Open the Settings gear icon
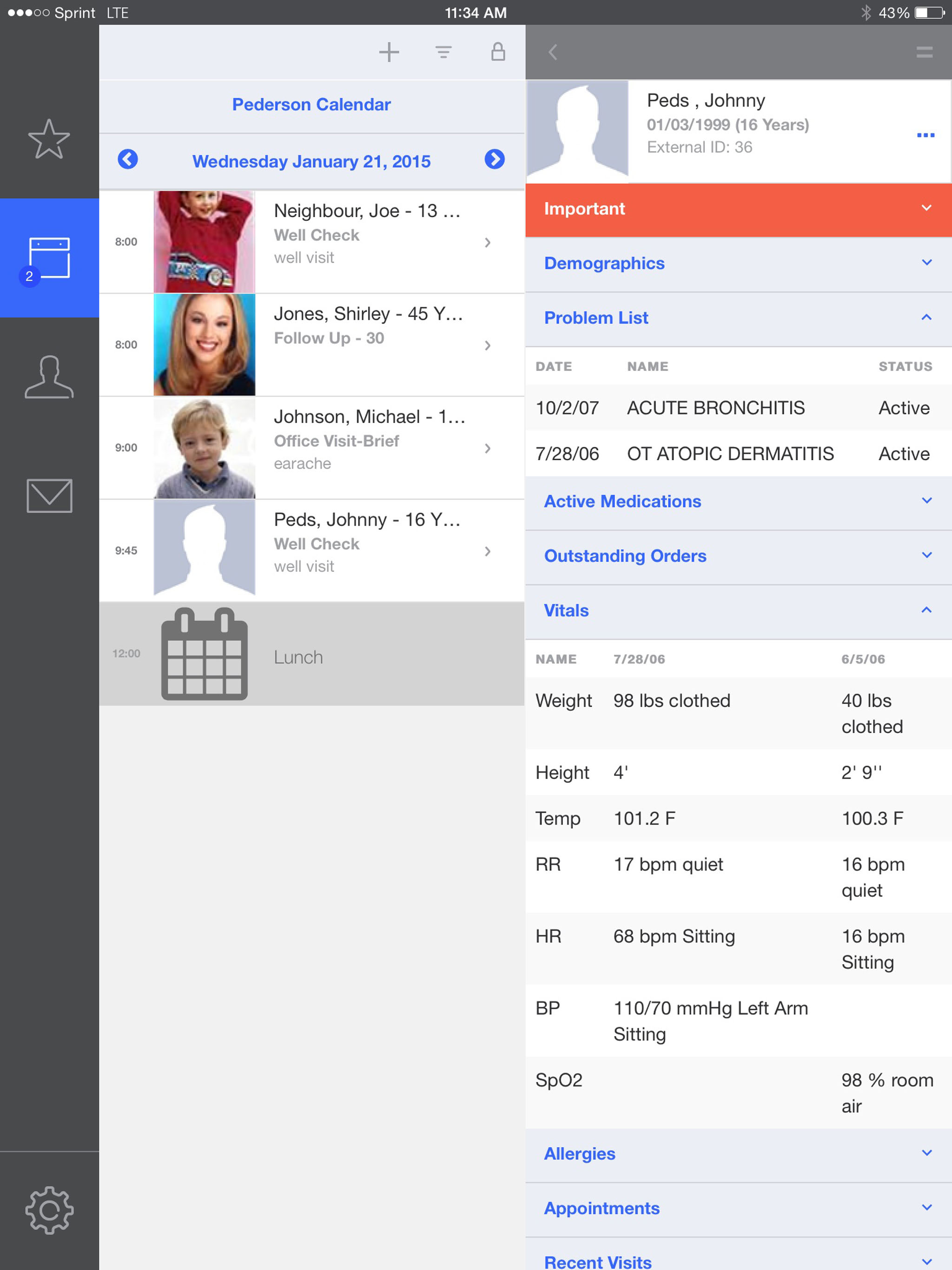The width and height of the screenshot is (952, 1270). point(49,1210)
